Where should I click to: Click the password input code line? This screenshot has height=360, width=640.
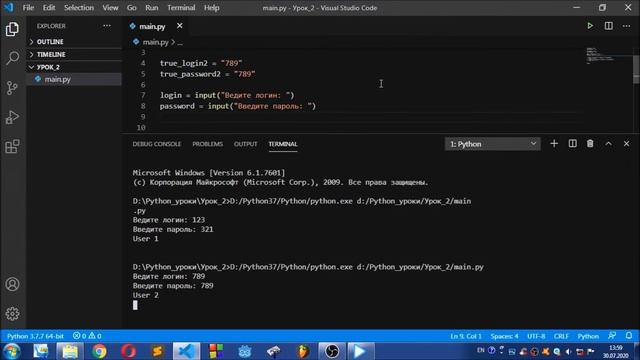coord(238,106)
